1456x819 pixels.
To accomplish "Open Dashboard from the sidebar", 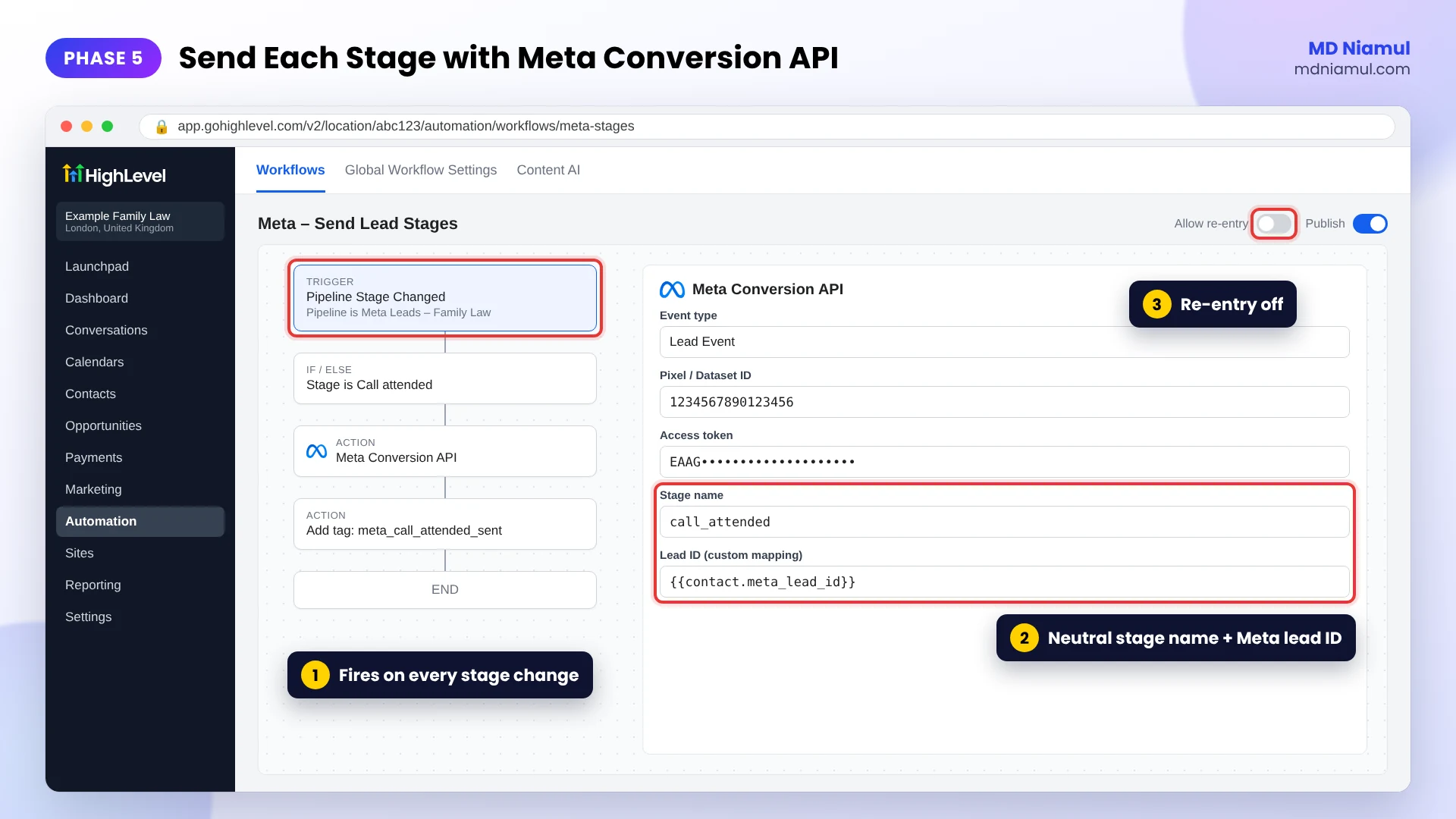I will (140, 299).
